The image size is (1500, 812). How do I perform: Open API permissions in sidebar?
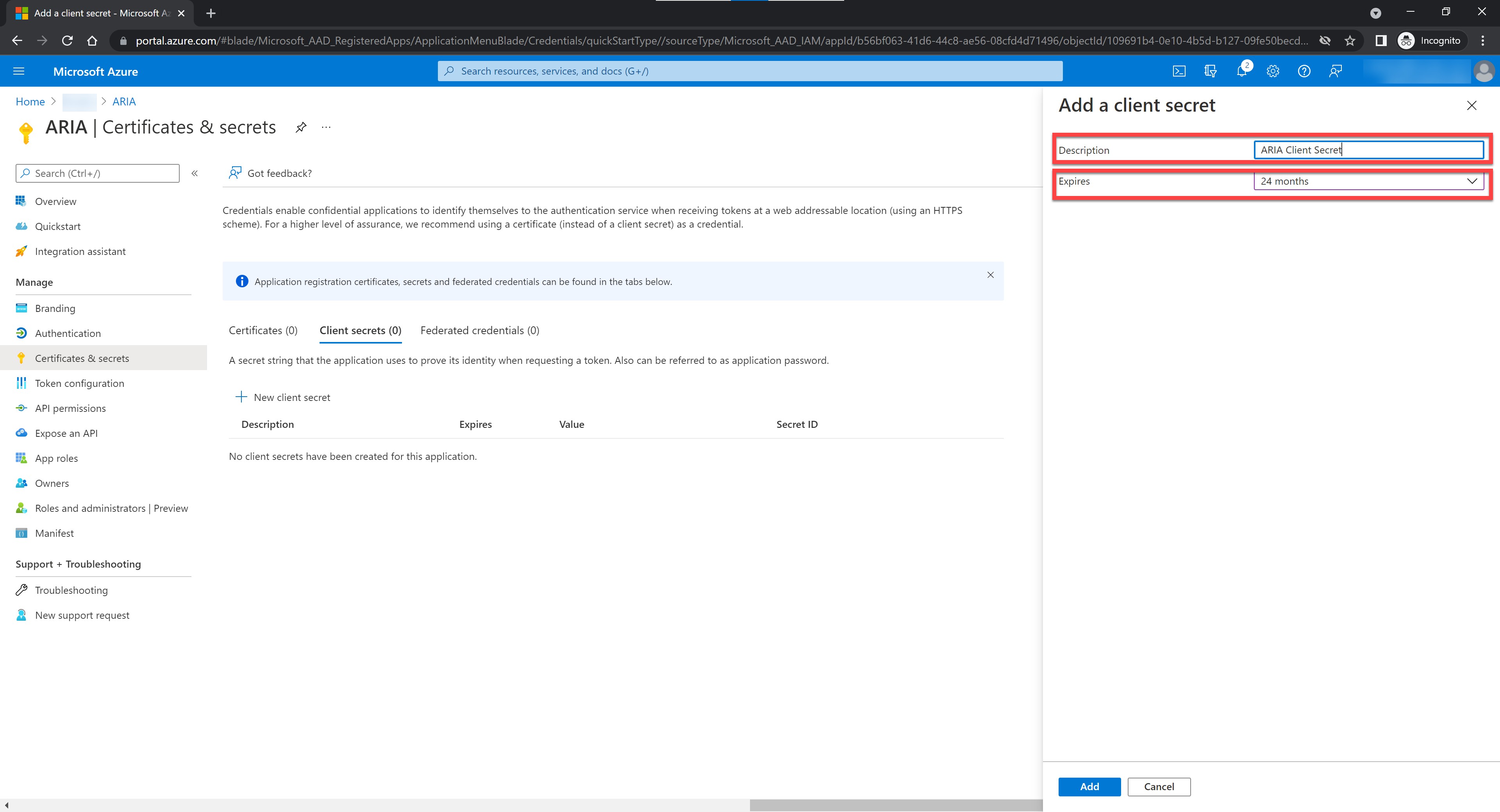tap(70, 408)
